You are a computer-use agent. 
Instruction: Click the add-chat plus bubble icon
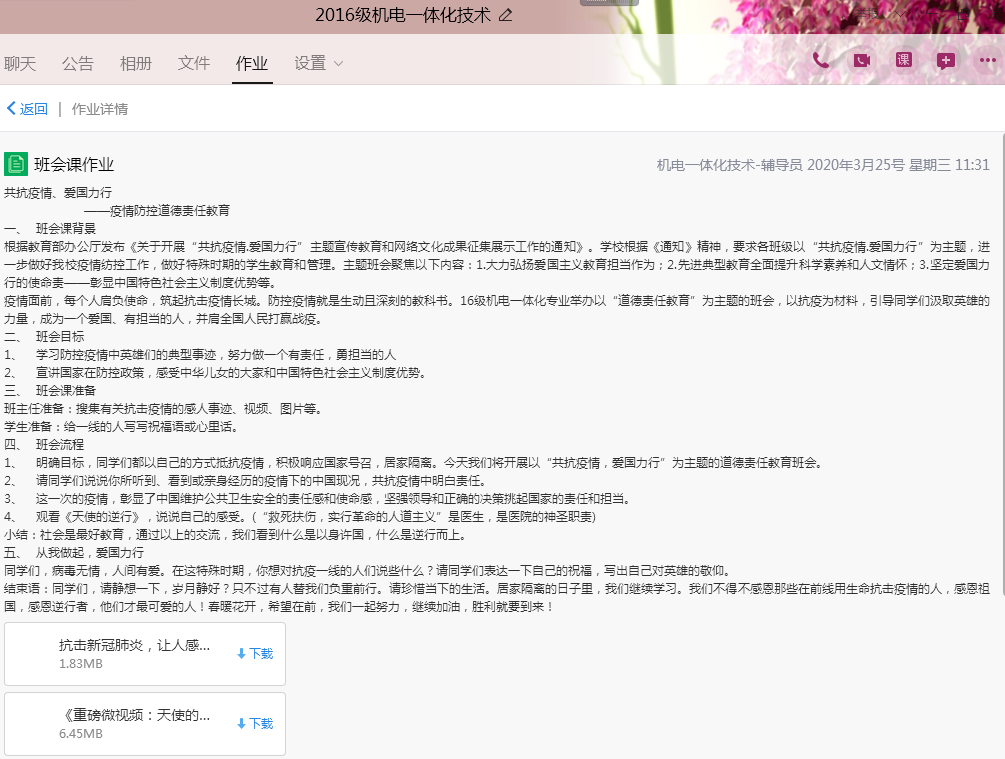pyautogui.click(x=946, y=60)
